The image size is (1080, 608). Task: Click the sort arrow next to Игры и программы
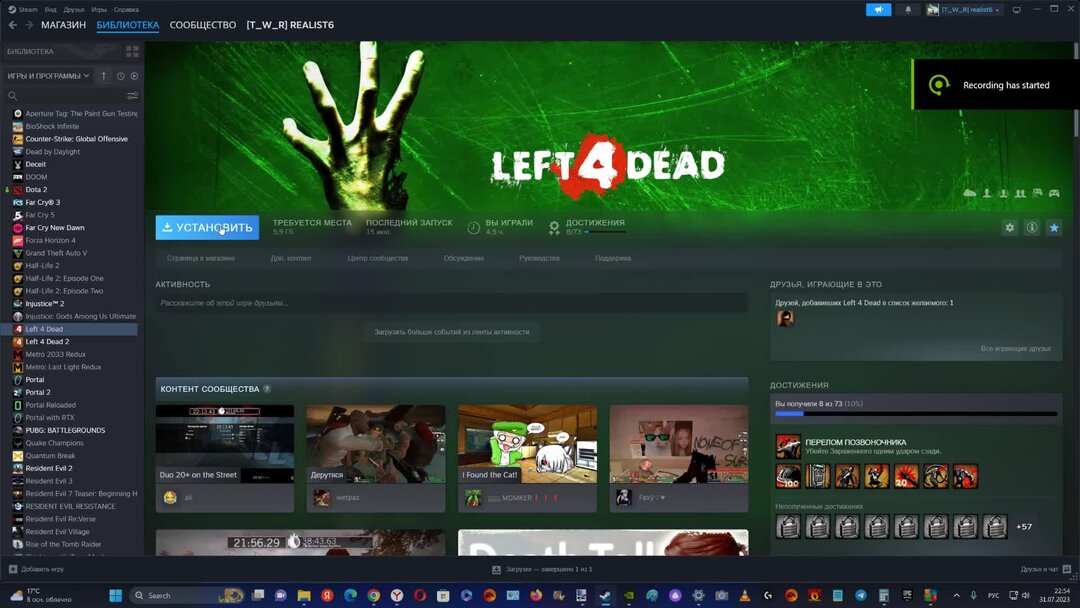(103, 76)
